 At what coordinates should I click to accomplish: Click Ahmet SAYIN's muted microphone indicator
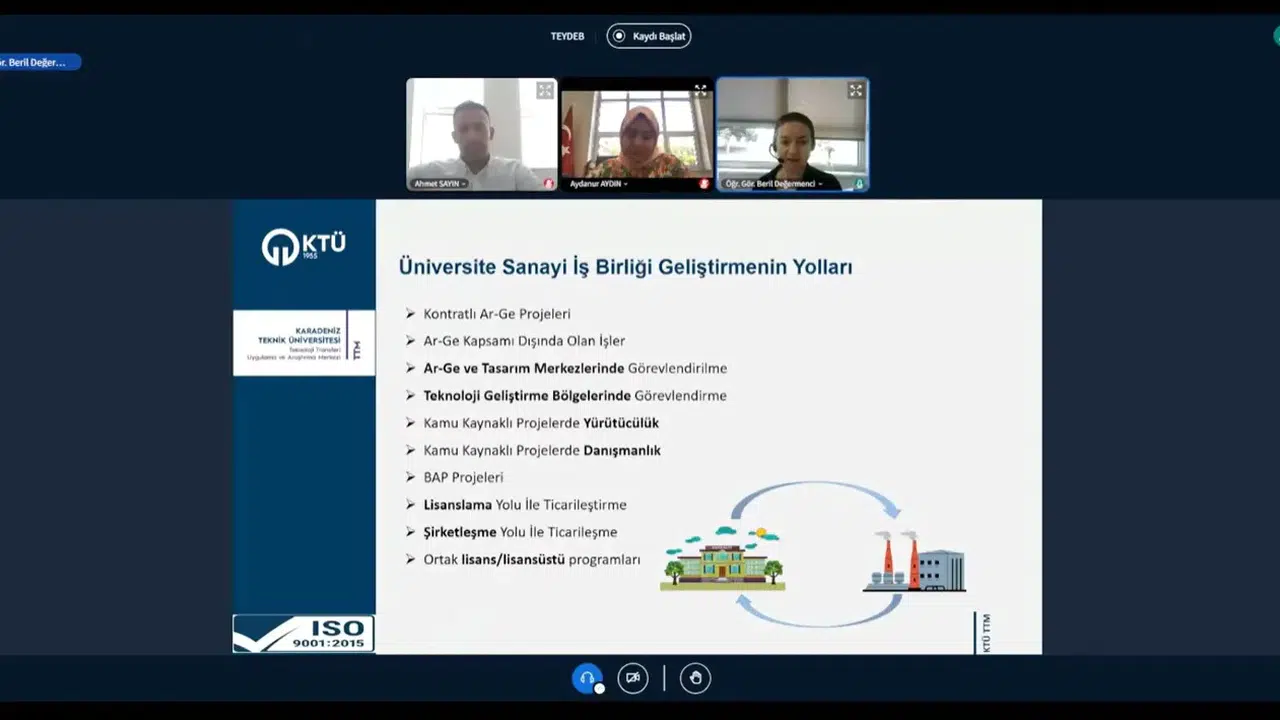click(548, 184)
